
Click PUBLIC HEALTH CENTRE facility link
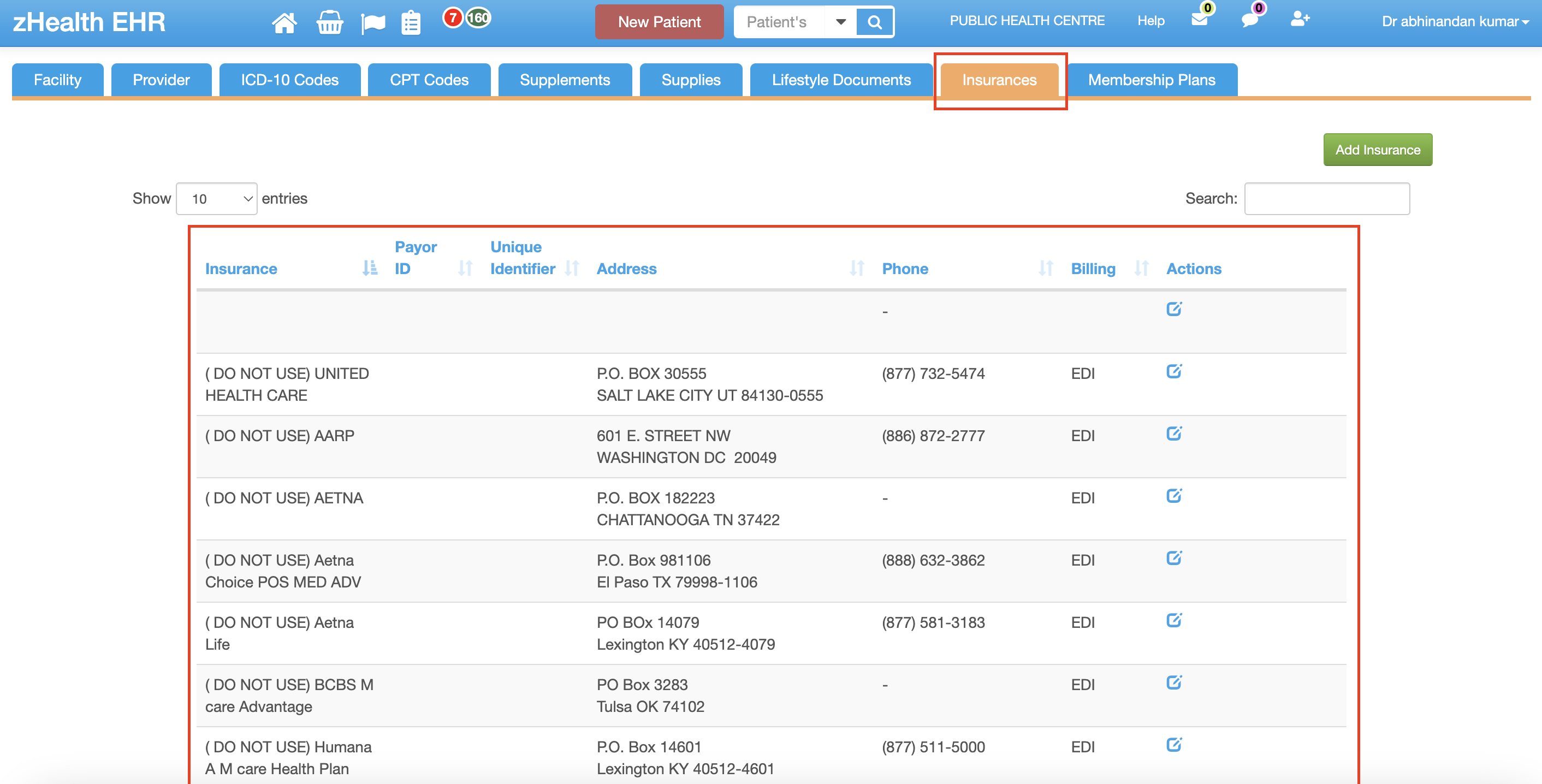(x=1027, y=21)
